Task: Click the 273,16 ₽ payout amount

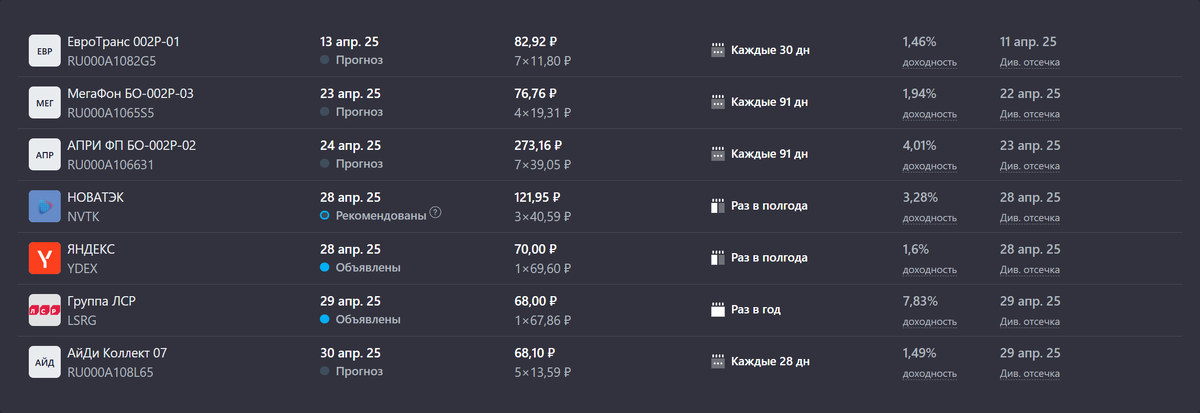Action: (x=537, y=146)
